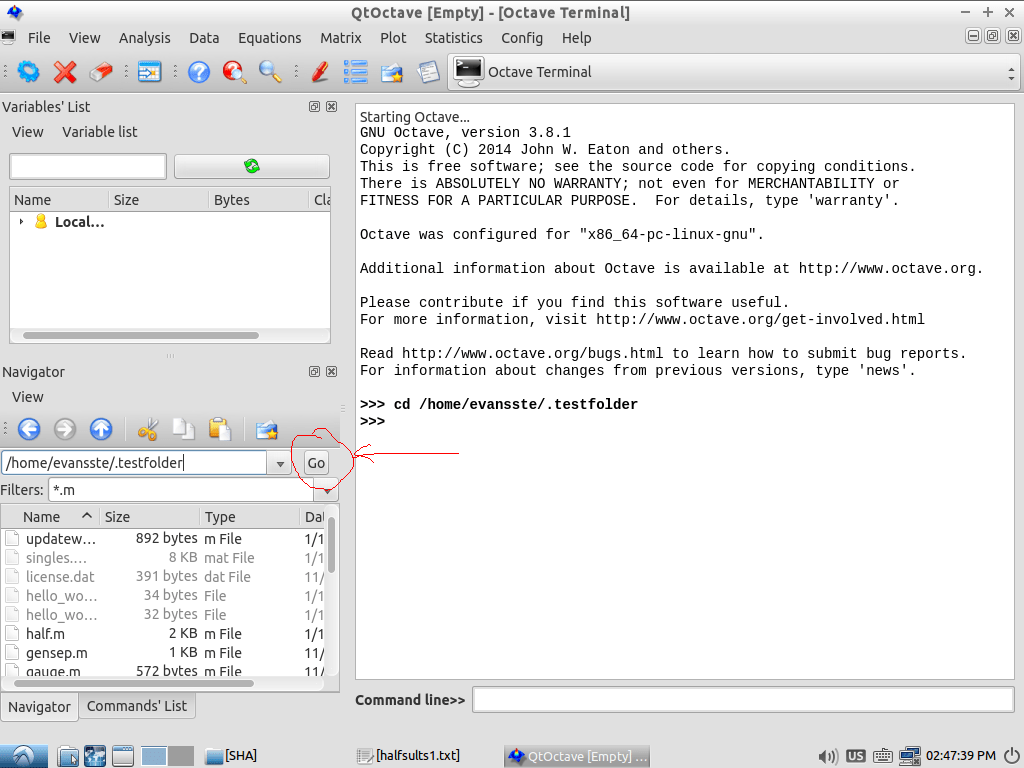This screenshot has width=1024, height=768.
Task: Open the path history dropdown arrow
Action: point(281,462)
